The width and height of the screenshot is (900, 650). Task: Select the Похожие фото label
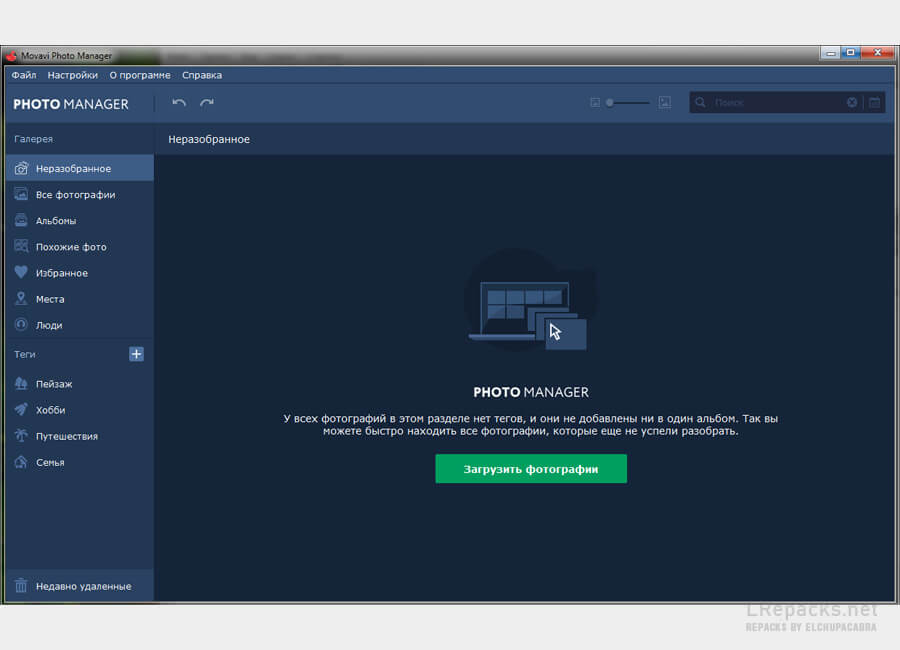71,247
